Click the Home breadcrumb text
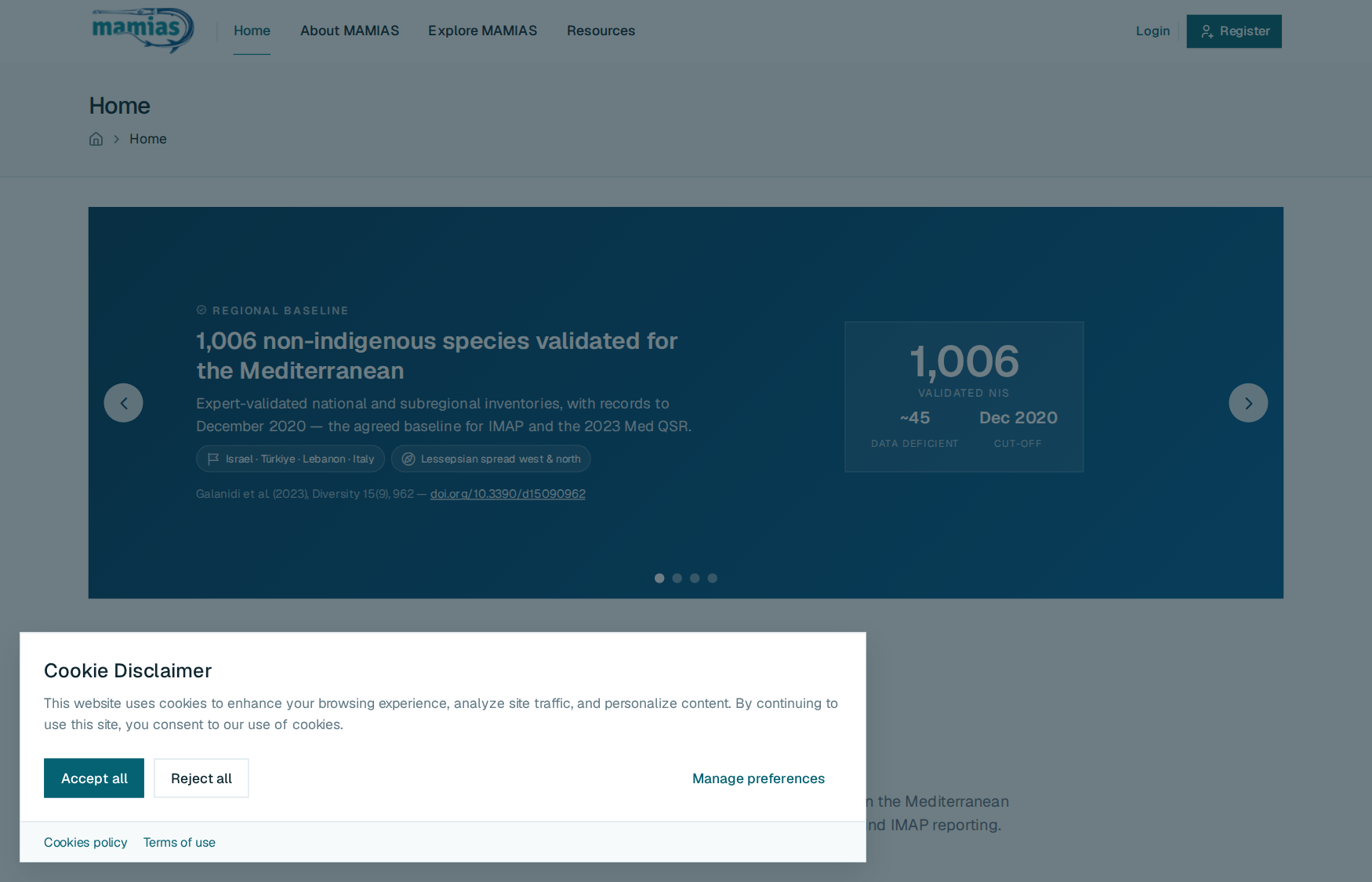Viewport: 1372px width, 882px height. point(148,139)
